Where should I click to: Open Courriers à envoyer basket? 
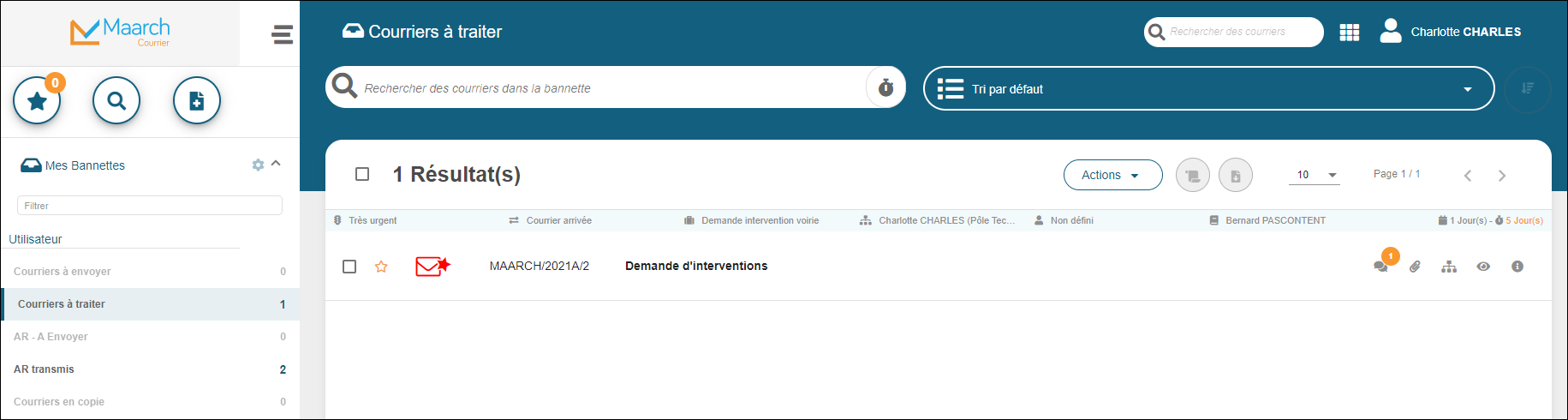[x=63, y=272]
